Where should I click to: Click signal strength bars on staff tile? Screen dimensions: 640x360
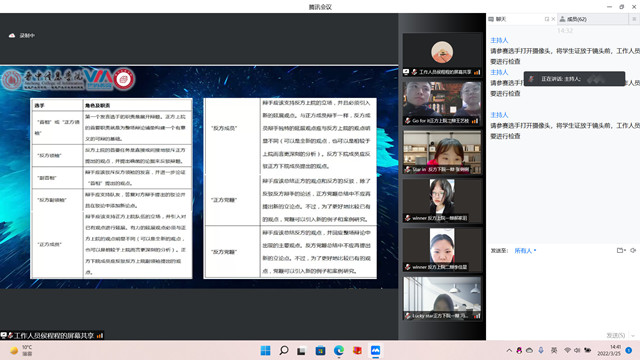coord(477,72)
